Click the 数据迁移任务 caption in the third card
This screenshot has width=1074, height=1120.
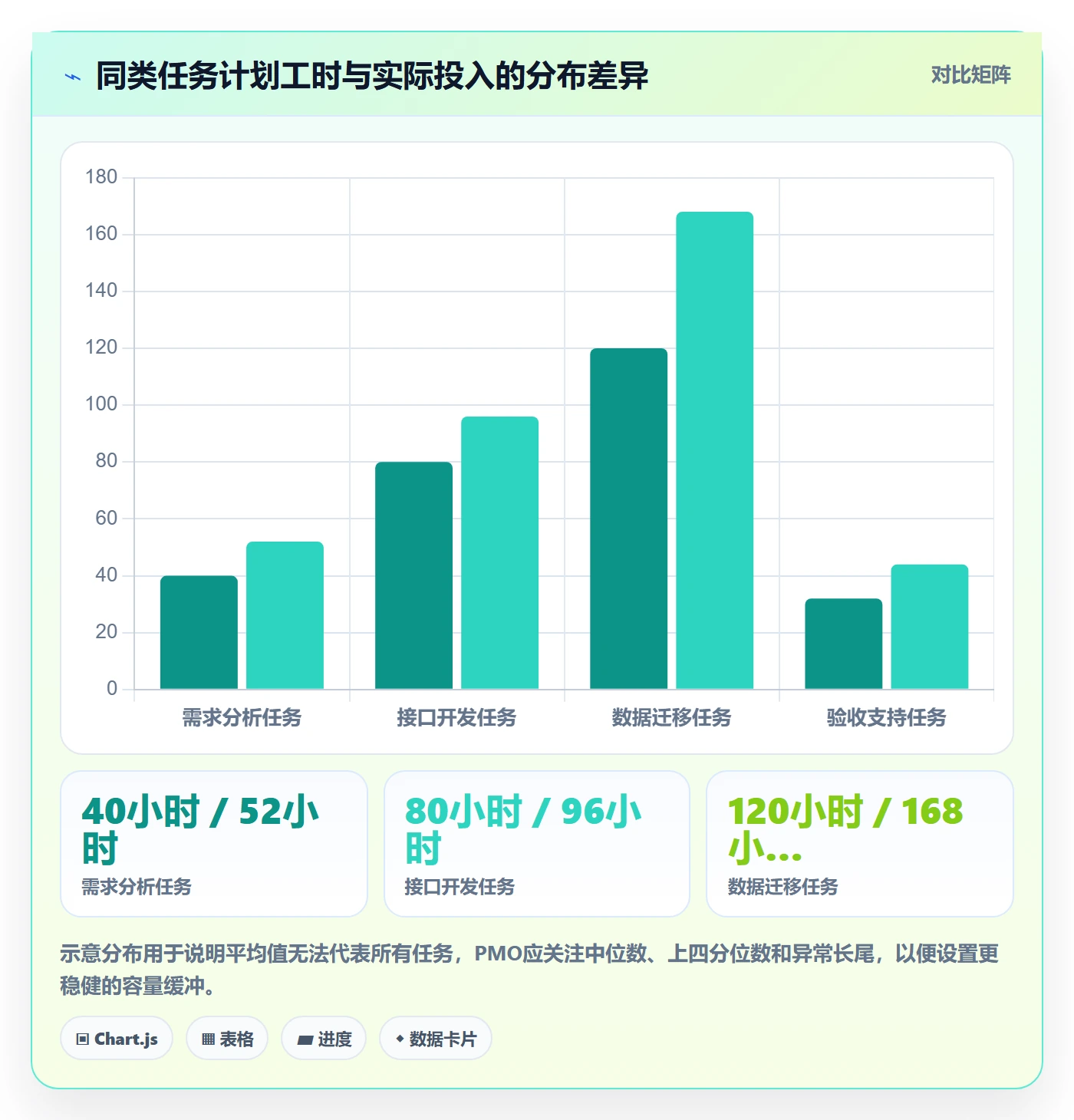click(782, 887)
